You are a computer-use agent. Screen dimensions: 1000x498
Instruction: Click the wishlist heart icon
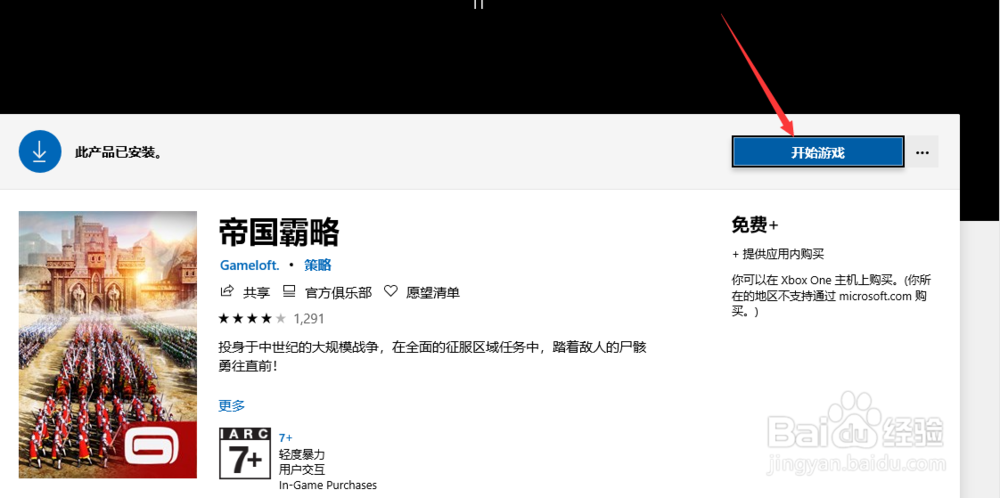coord(390,292)
